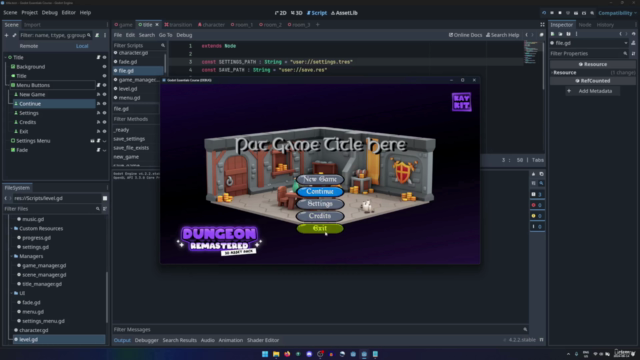Screen dimensions: 640x360
Task: Load resource icon in Inspector
Action: [x=560, y=34]
